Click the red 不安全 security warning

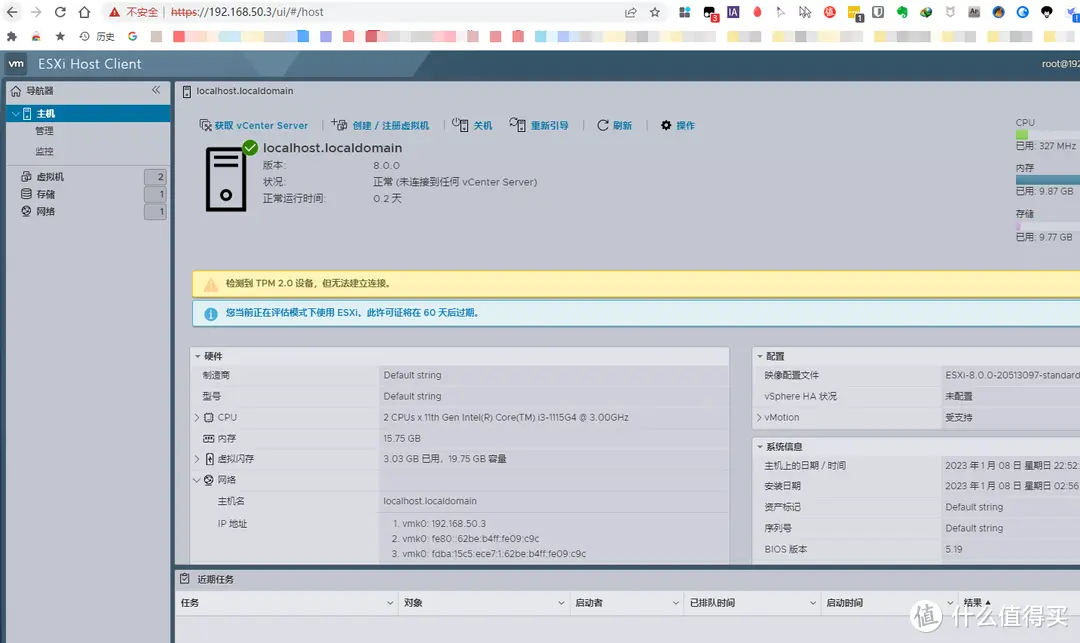click(x=134, y=12)
